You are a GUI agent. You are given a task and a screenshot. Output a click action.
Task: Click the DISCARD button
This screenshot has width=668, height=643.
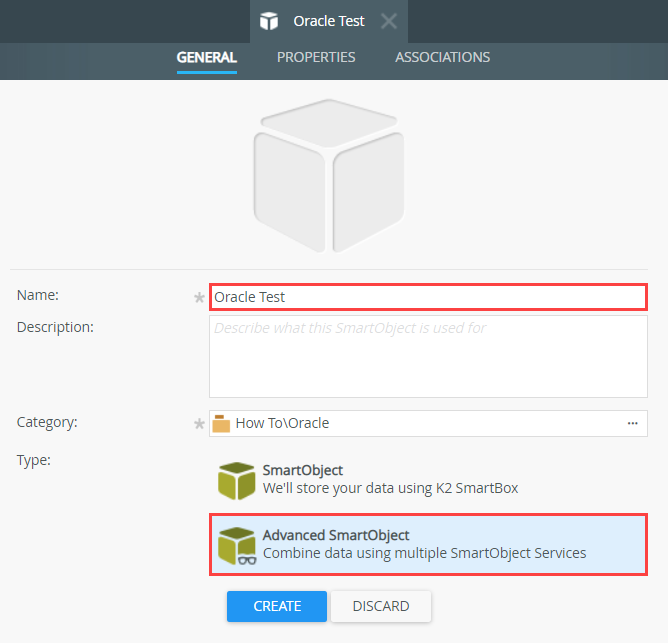click(x=381, y=606)
